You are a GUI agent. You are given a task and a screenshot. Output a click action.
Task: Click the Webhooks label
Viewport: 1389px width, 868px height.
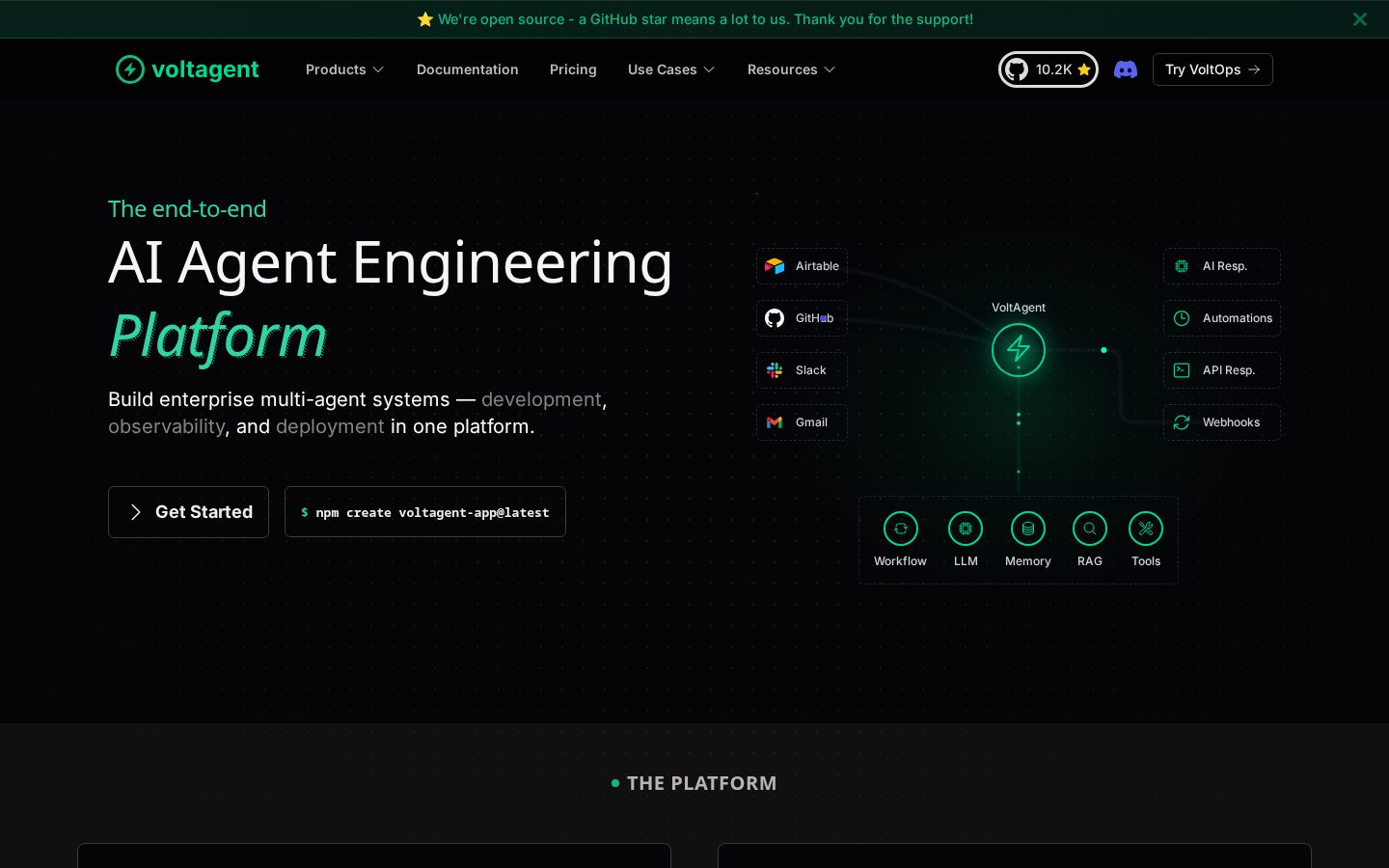[1231, 422]
